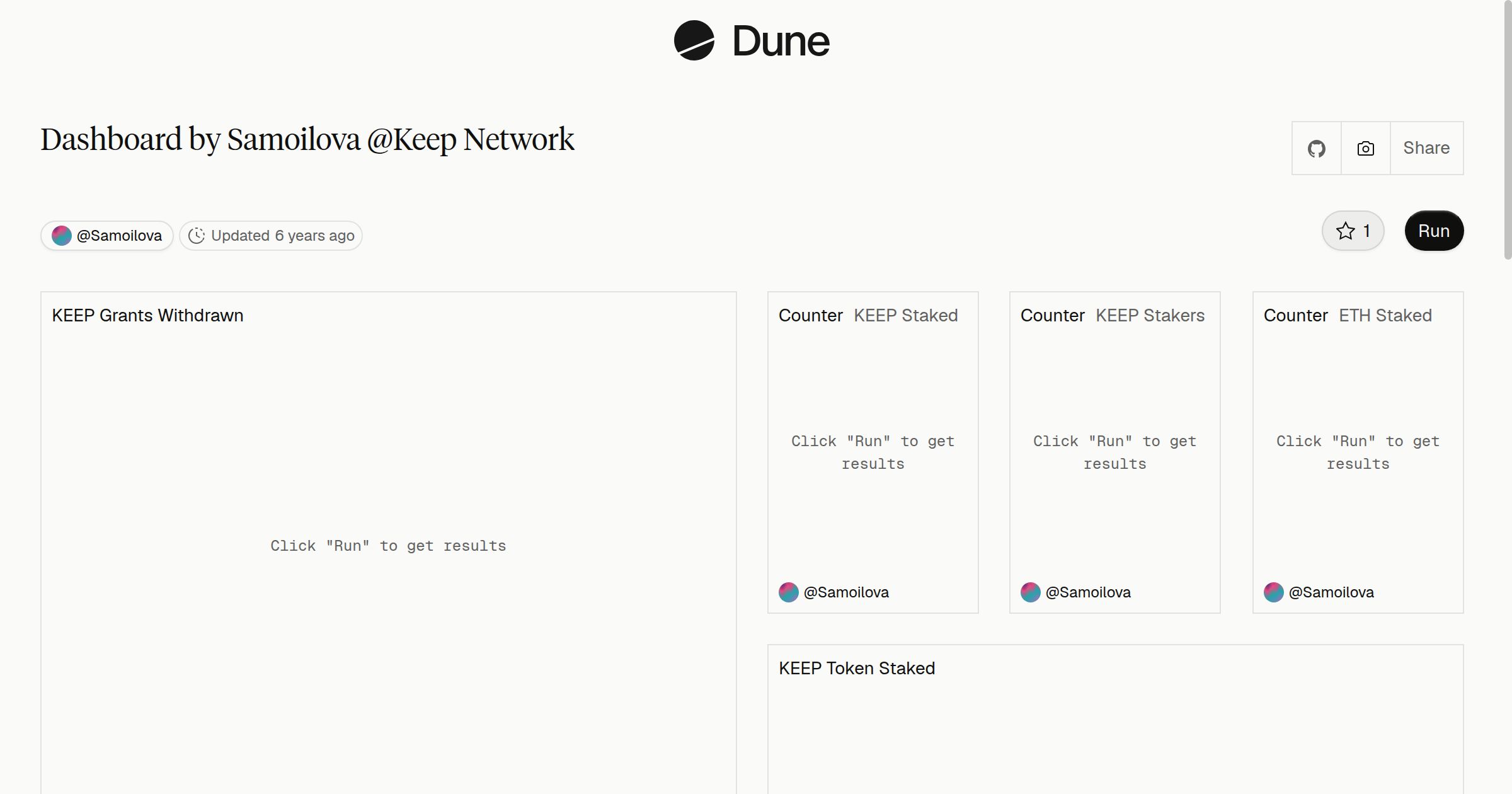The height and width of the screenshot is (794, 1512).
Task: Click the KEEP Token Staked title
Action: [x=857, y=669]
